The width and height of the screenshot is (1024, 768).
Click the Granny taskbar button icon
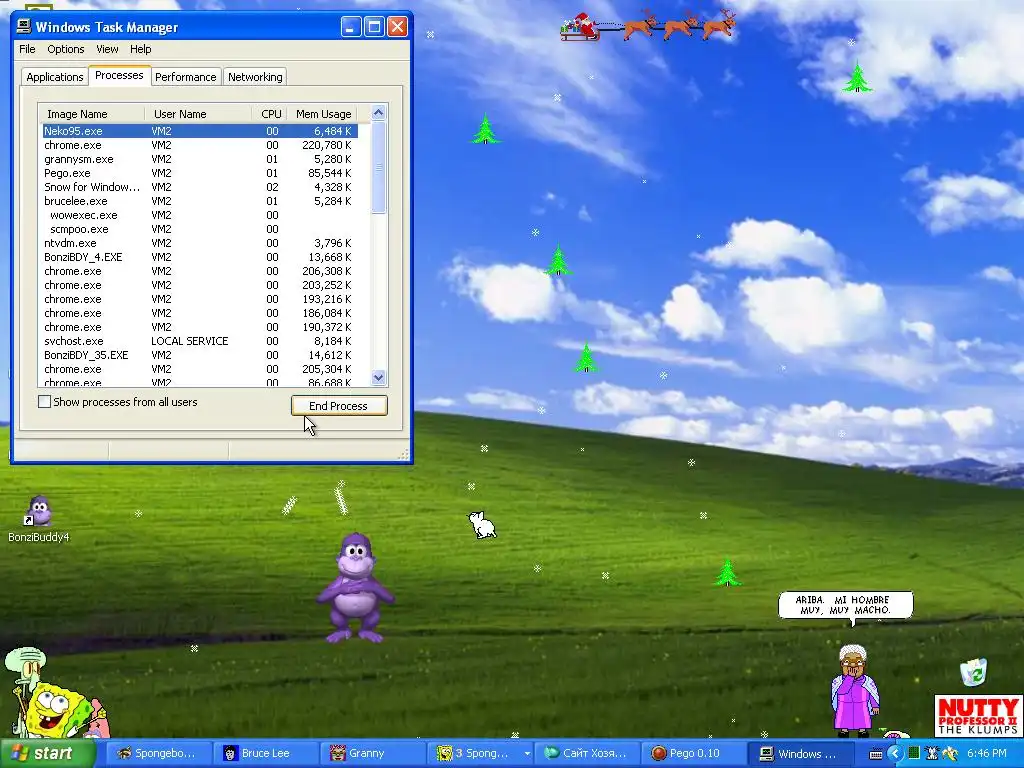pyautogui.click(x=337, y=754)
